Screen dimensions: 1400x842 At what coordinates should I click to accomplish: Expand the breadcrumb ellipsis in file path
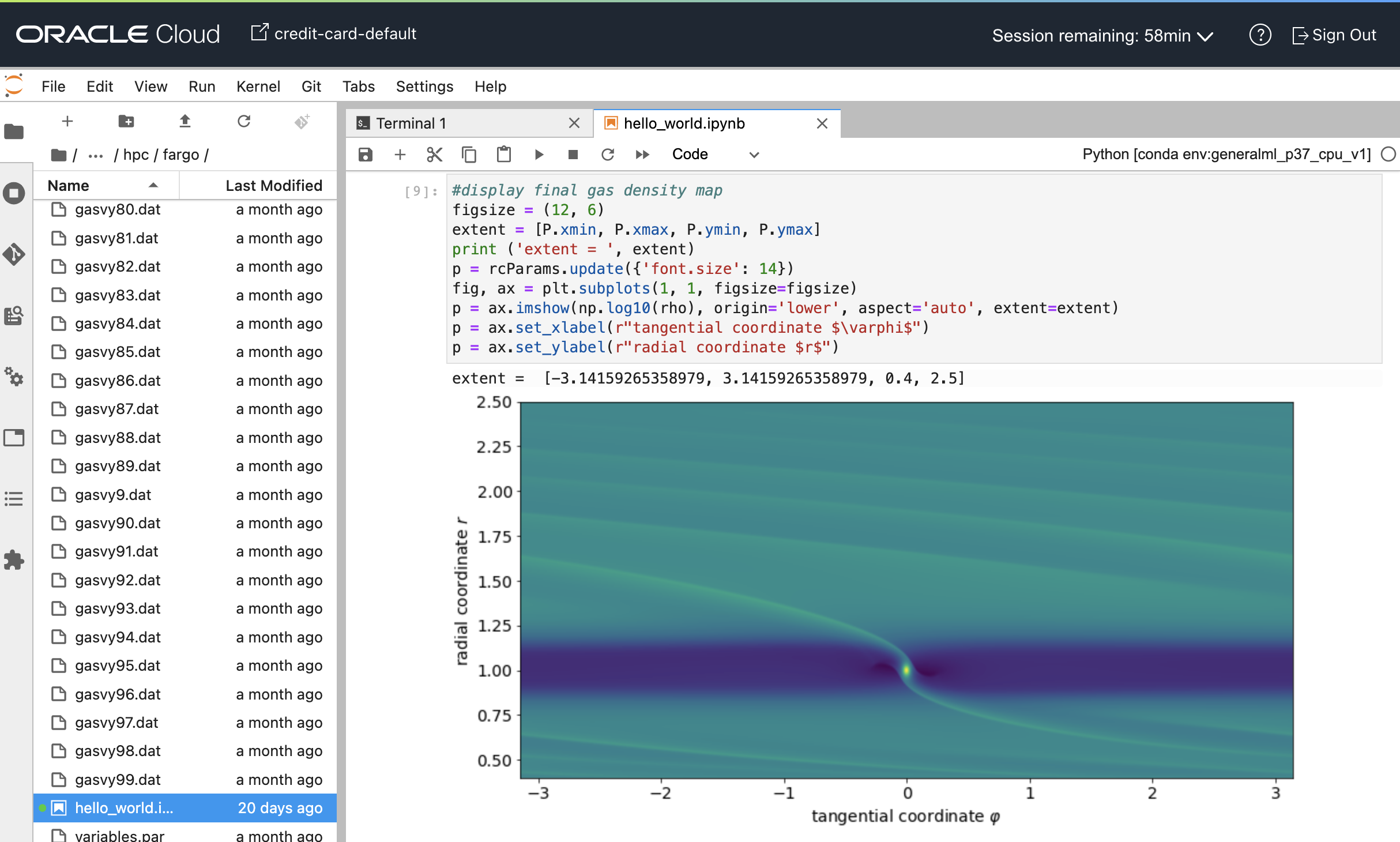coord(95,155)
